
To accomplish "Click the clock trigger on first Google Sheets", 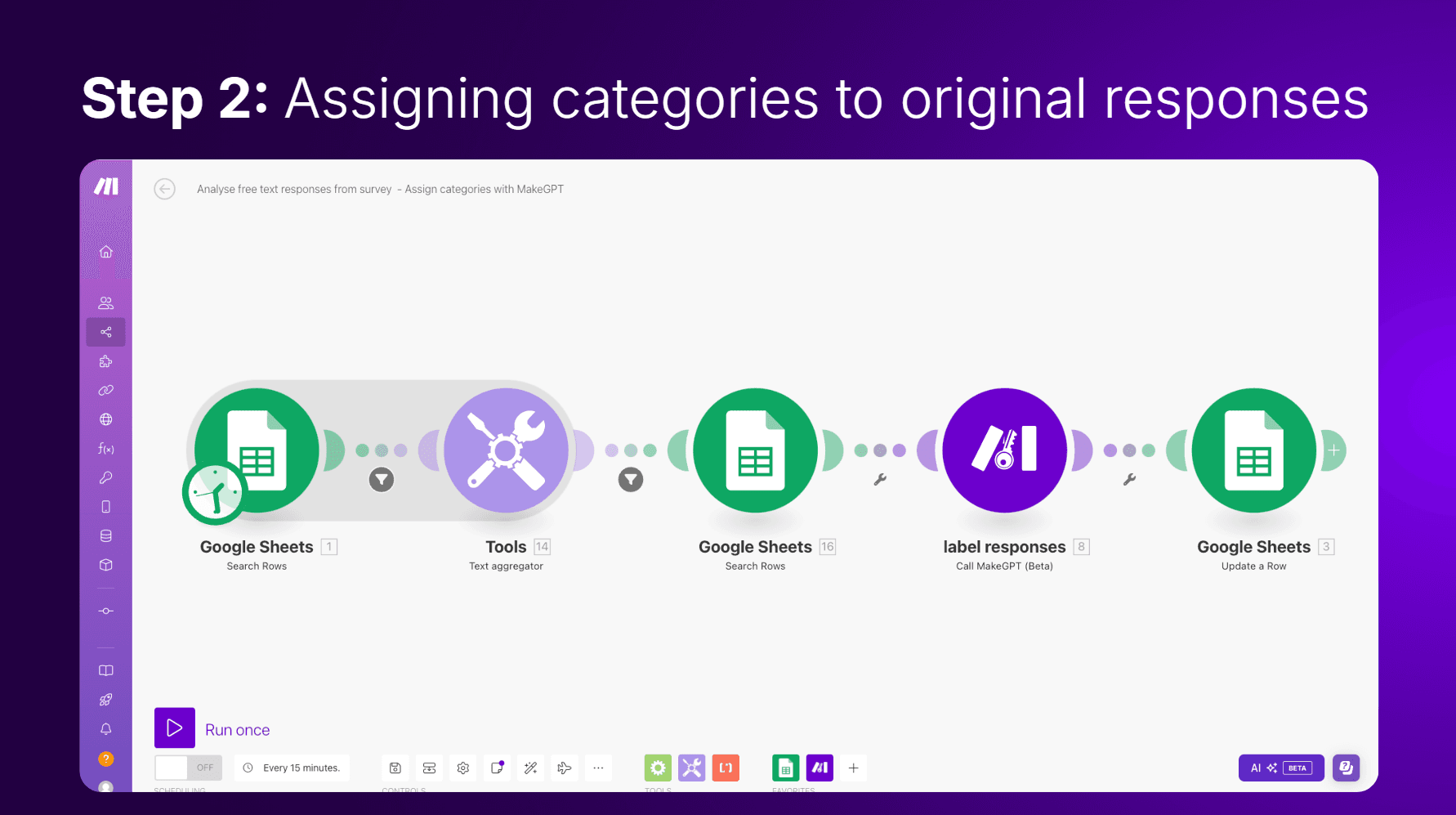I will pos(214,493).
